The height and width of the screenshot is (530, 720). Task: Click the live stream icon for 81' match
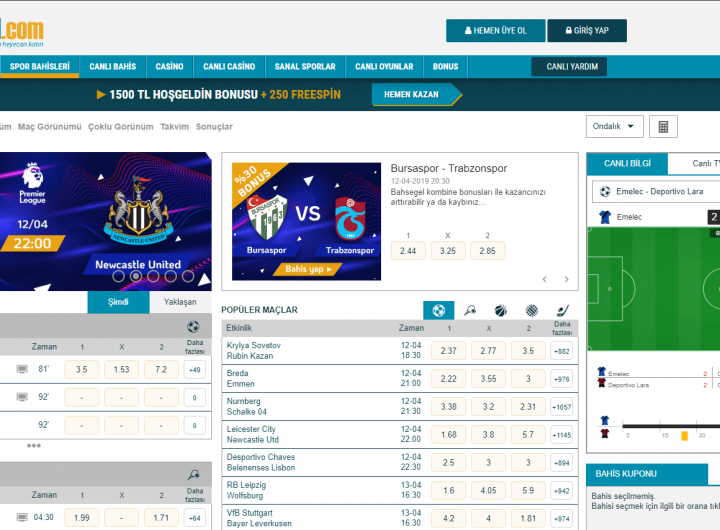(22, 369)
